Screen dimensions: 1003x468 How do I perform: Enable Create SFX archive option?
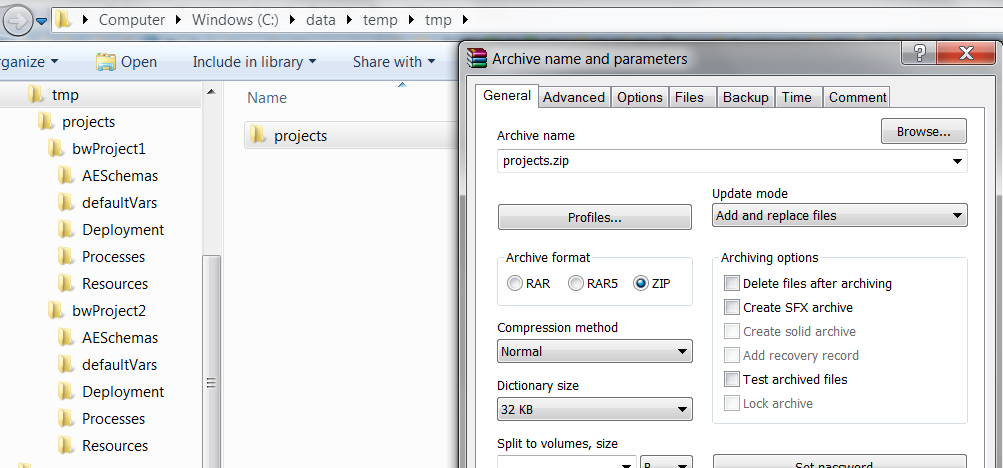tap(732, 308)
